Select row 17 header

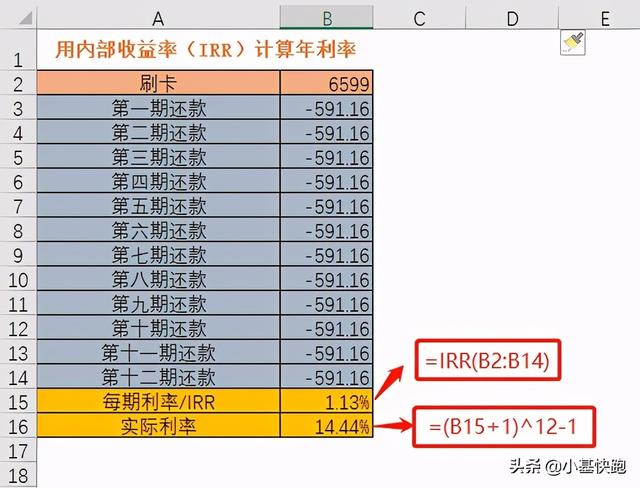(x=18, y=450)
